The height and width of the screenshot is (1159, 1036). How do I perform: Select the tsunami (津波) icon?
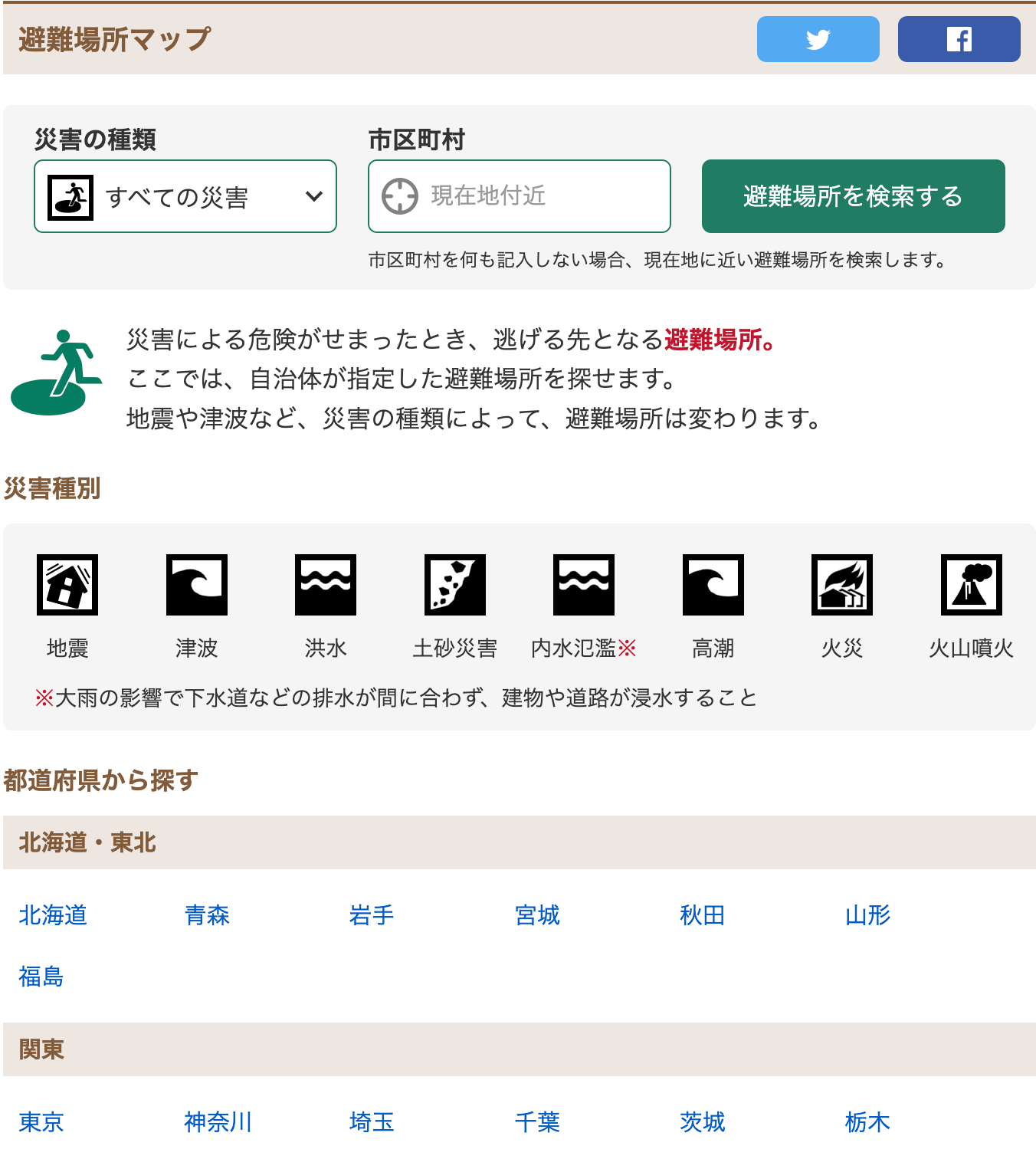pos(197,585)
